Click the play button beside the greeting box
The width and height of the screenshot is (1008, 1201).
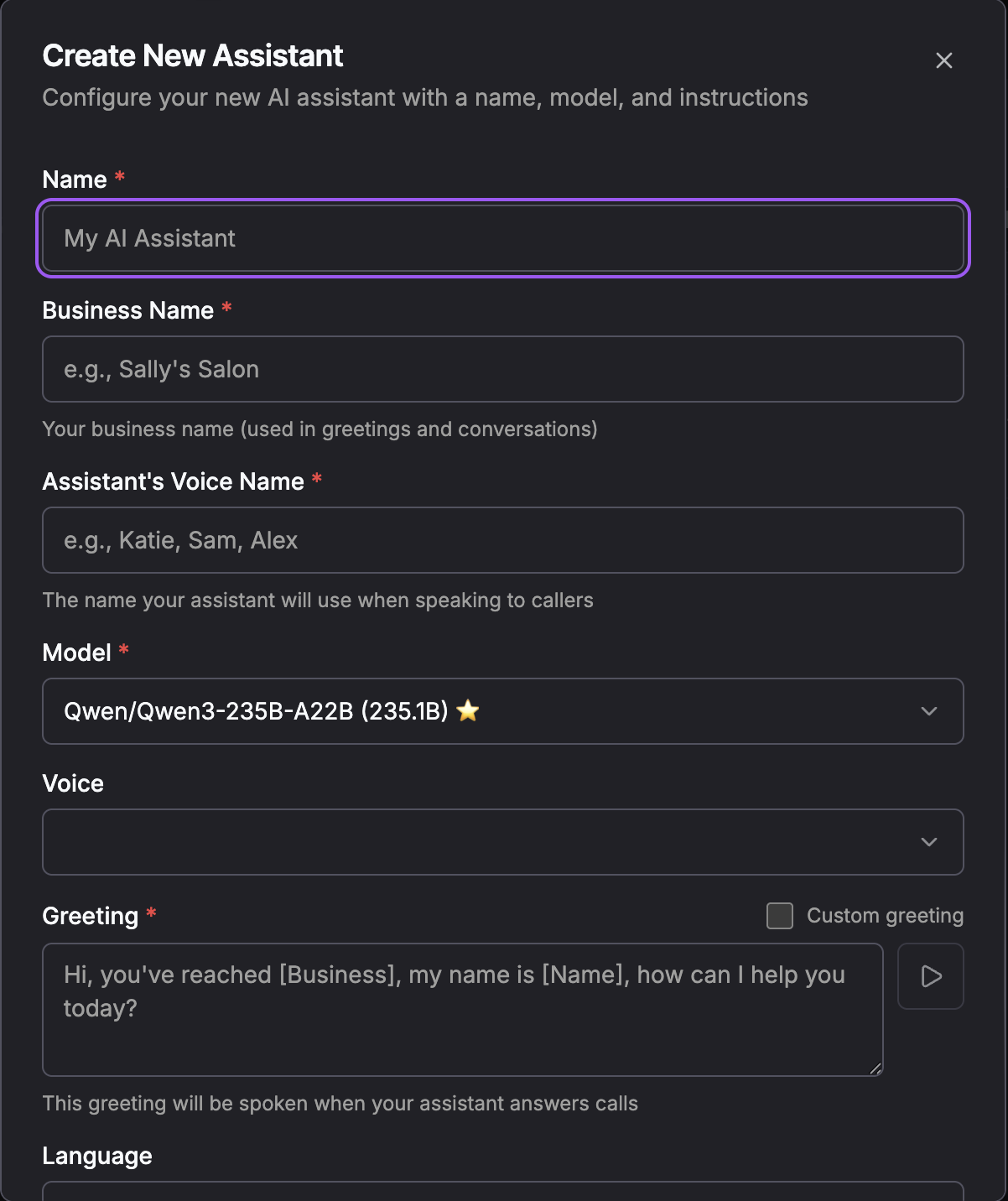pyautogui.click(x=930, y=976)
